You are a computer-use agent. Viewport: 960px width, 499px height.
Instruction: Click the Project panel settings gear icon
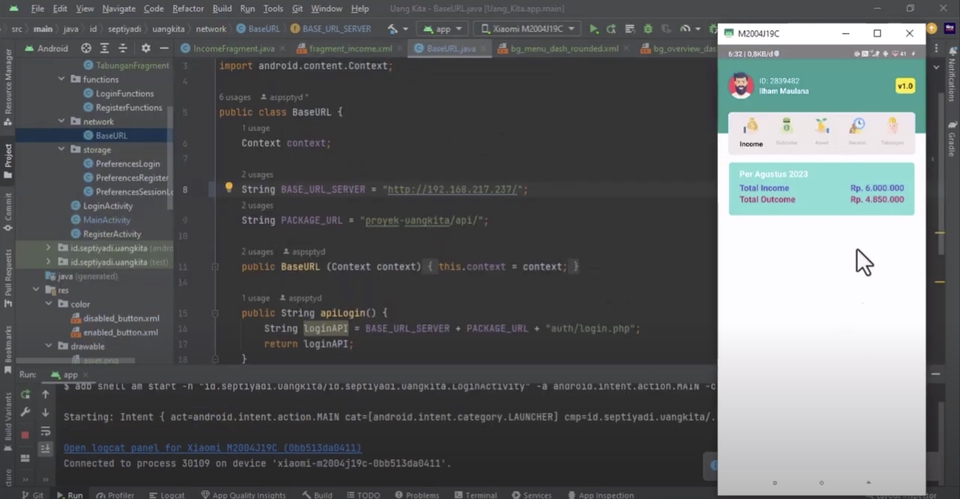pos(146,48)
